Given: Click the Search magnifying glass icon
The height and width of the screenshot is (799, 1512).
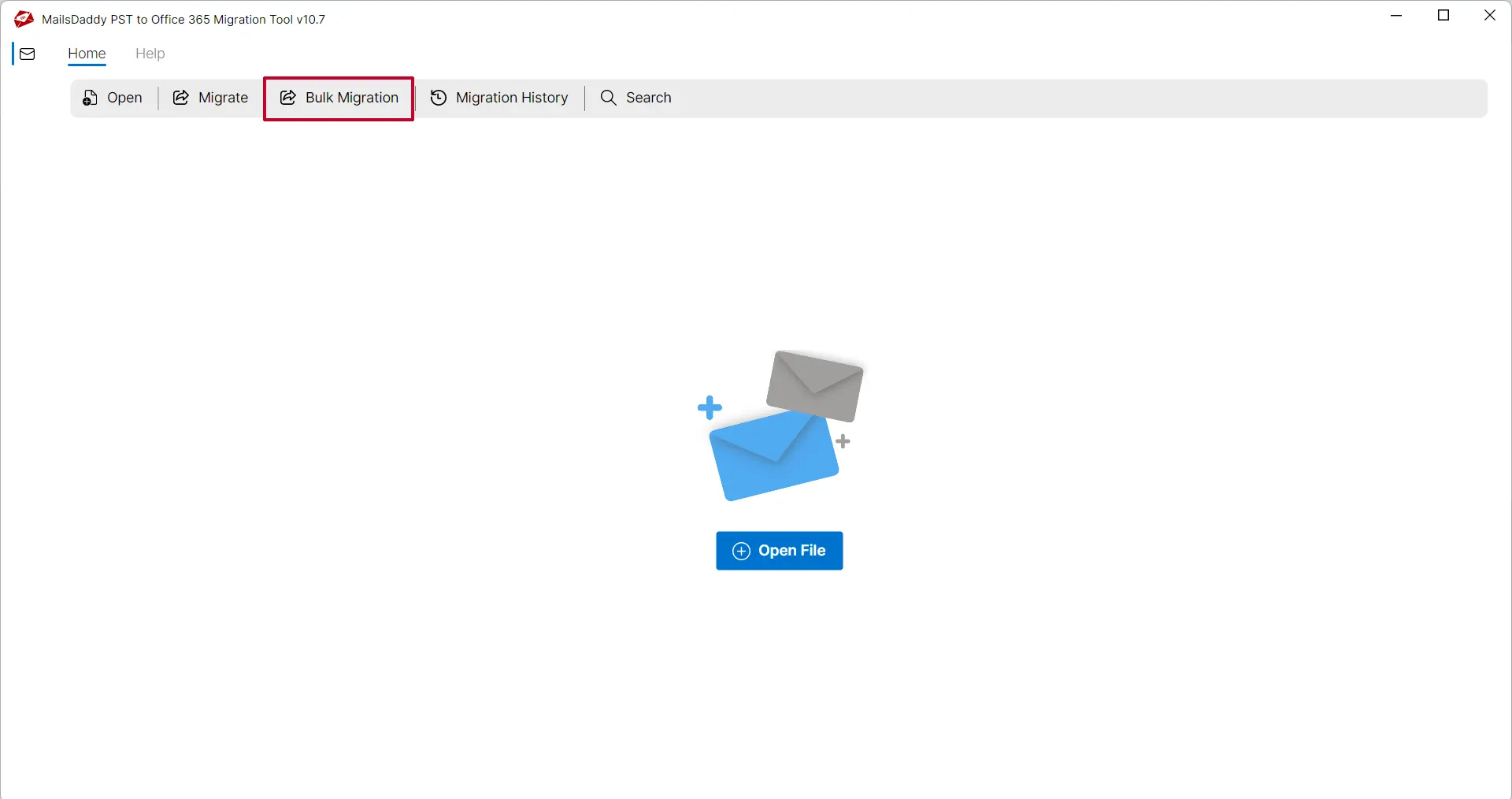Looking at the screenshot, I should pos(608,98).
